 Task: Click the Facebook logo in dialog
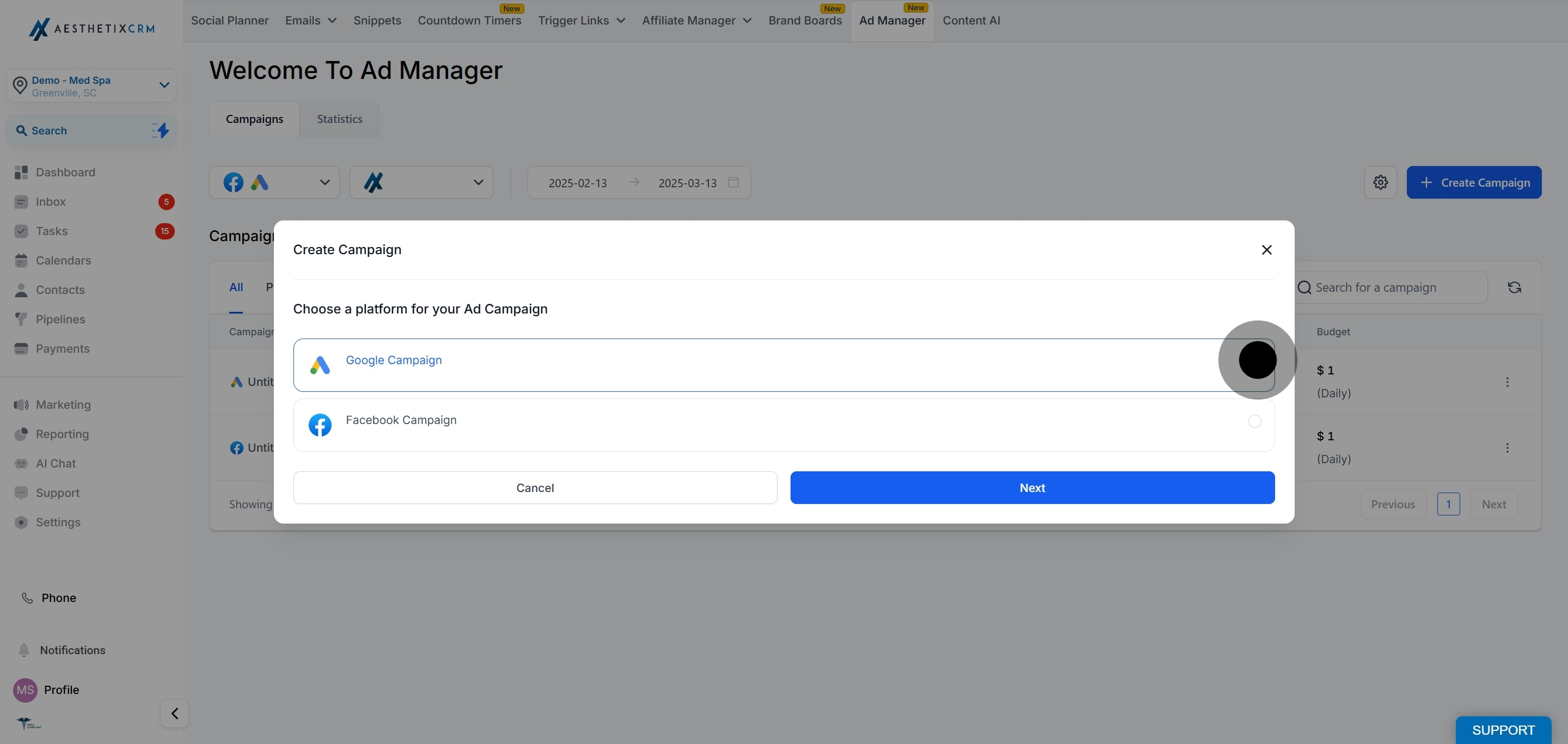[x=320, y=425]
